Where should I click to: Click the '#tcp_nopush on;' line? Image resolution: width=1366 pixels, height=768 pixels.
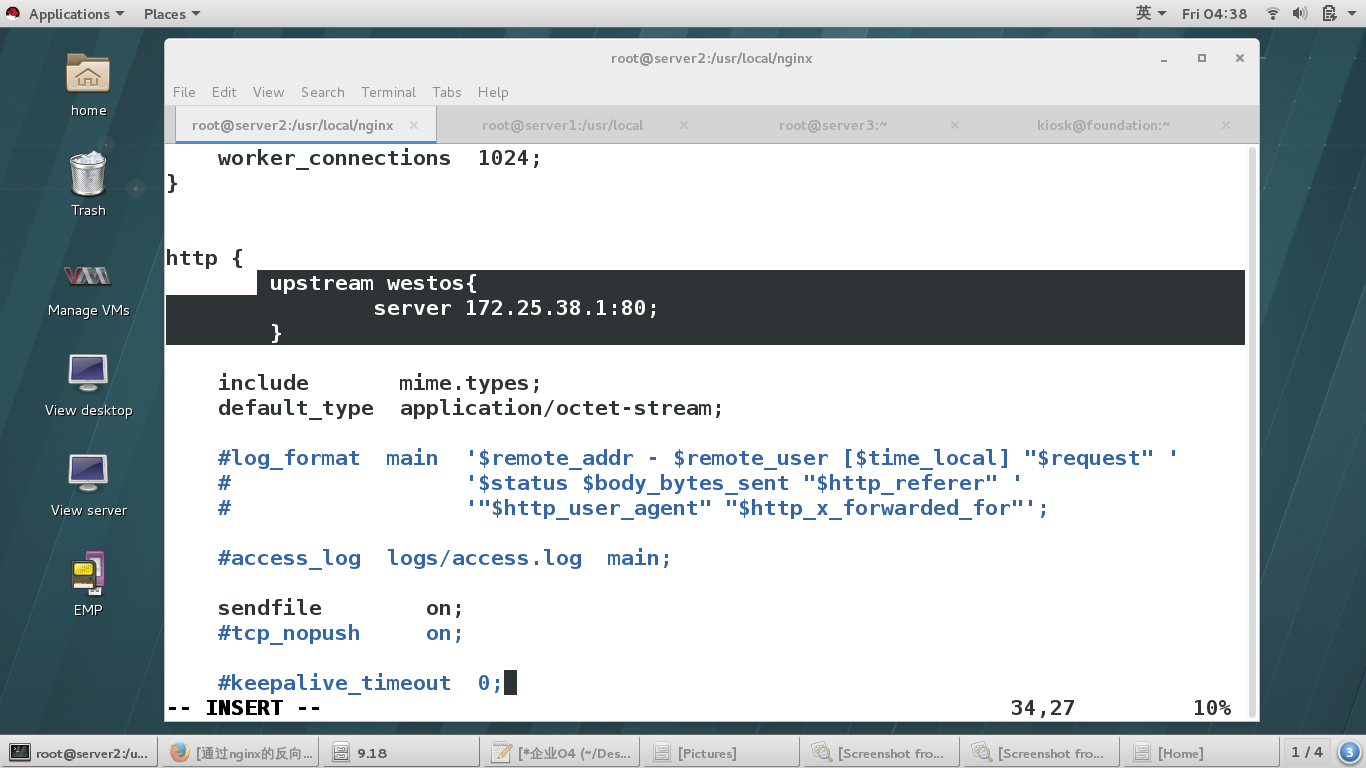pyautogui.click(x=341, y=633)
